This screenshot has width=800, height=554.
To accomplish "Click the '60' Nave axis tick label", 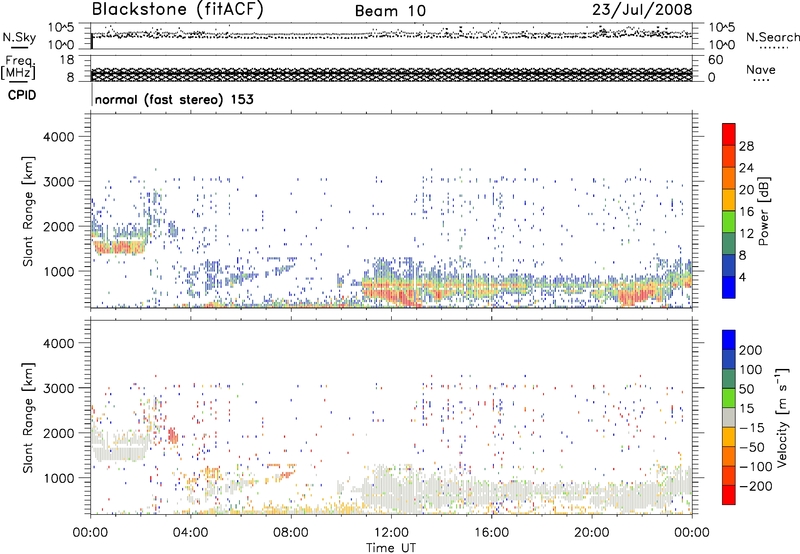I will pyautogui.click(x=715, y=60).
